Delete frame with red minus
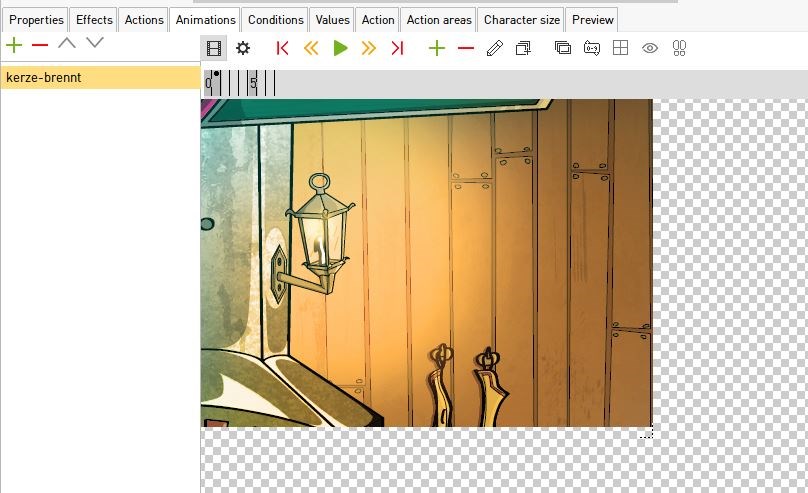 click(x=465, y=48)
